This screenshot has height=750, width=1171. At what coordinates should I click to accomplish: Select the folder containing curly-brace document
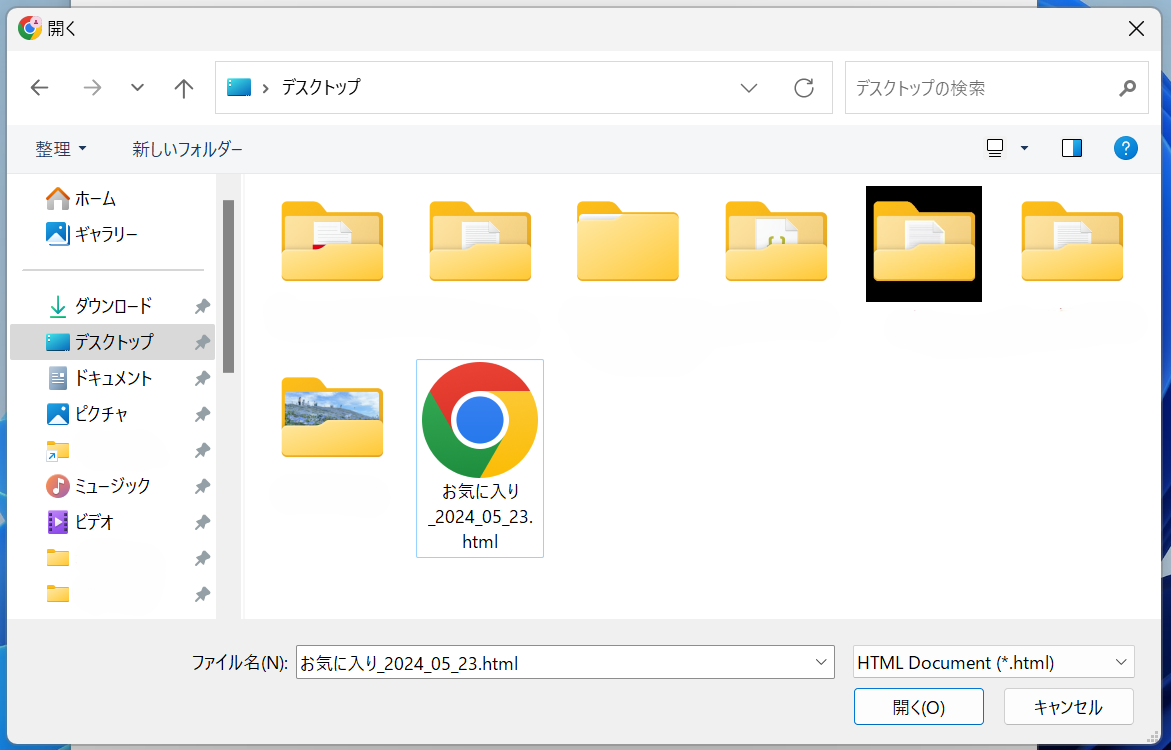[776, 241]
